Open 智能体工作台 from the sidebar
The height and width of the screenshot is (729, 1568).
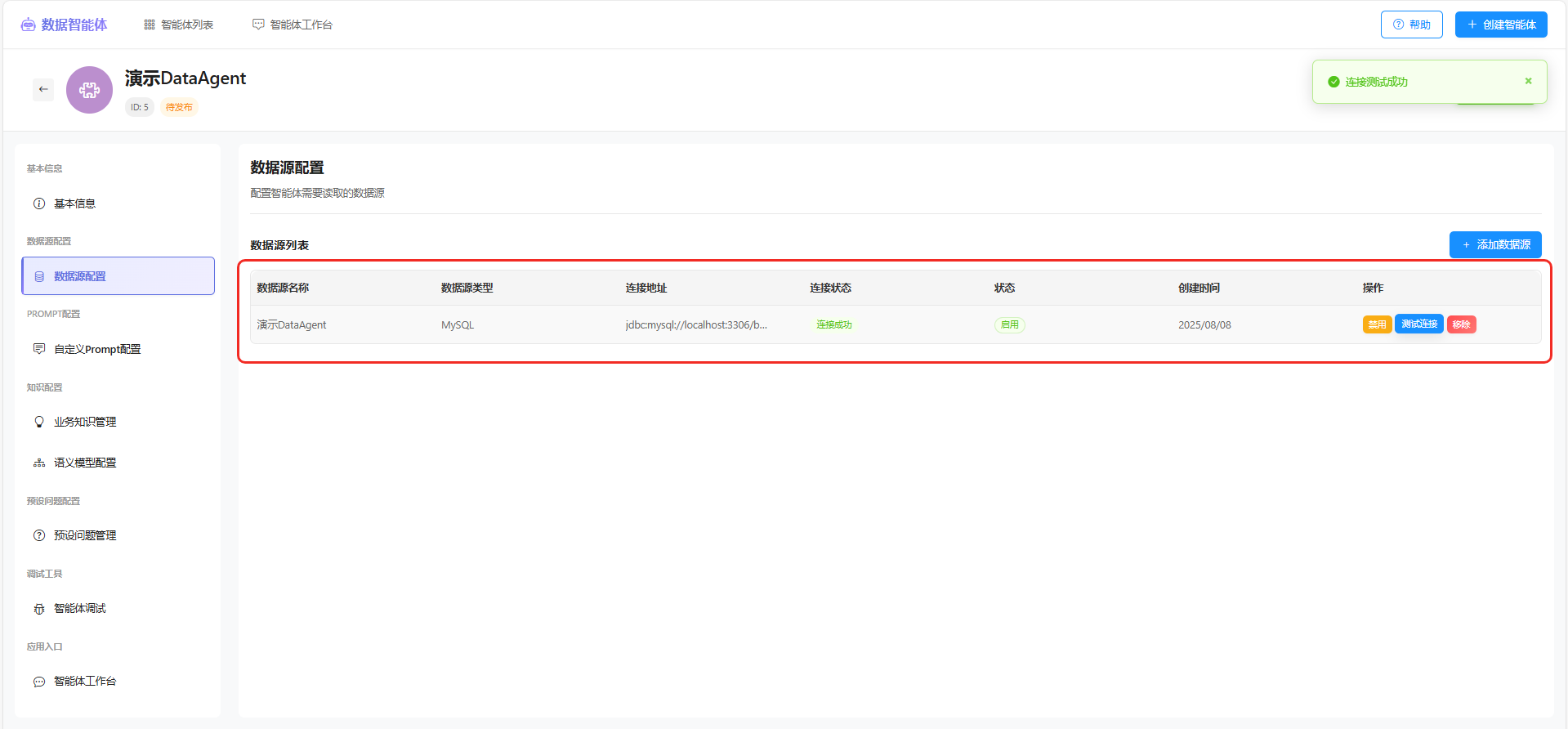(84, 681)
